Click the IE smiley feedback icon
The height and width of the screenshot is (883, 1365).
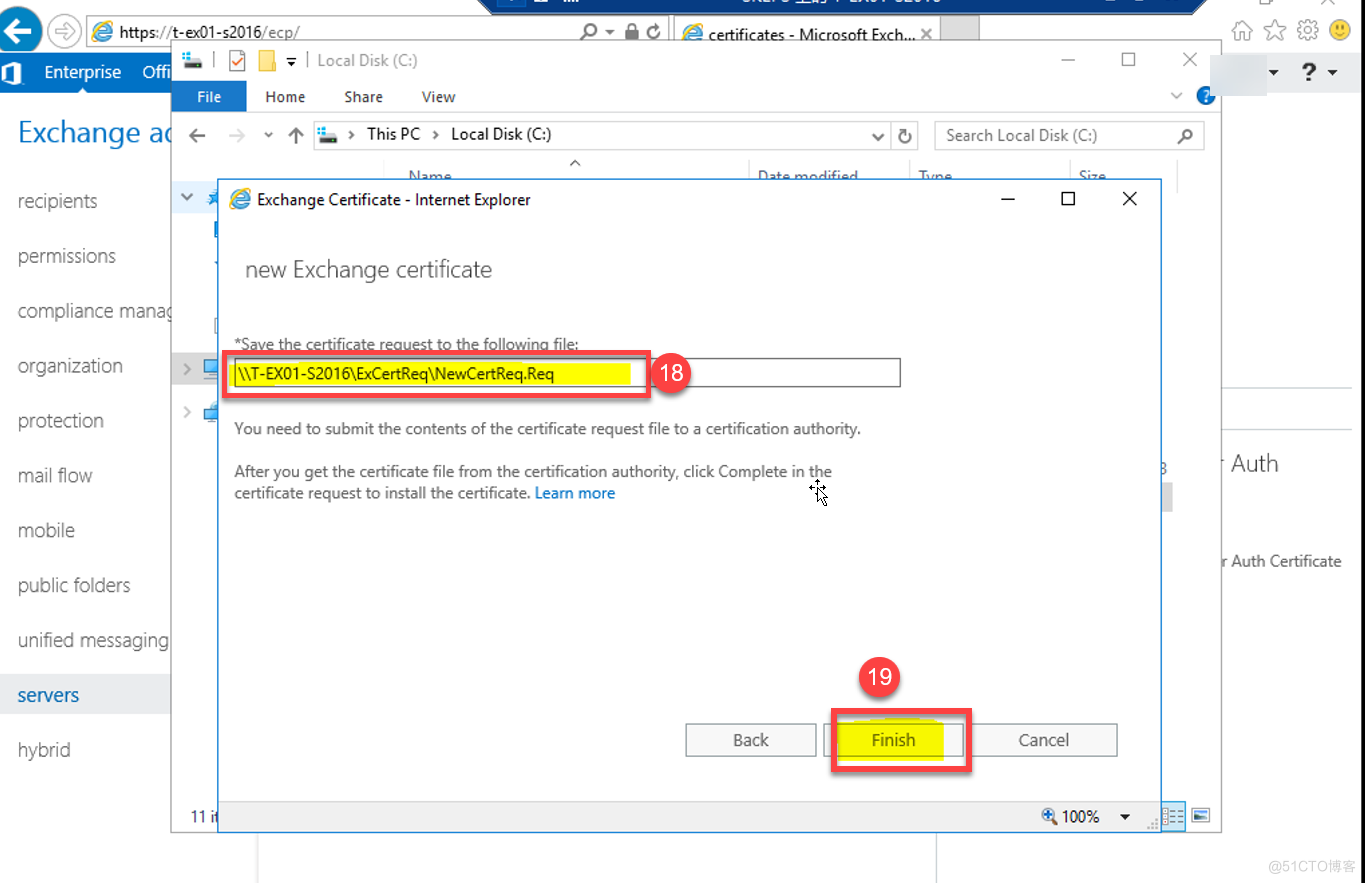pos(1340,31)
